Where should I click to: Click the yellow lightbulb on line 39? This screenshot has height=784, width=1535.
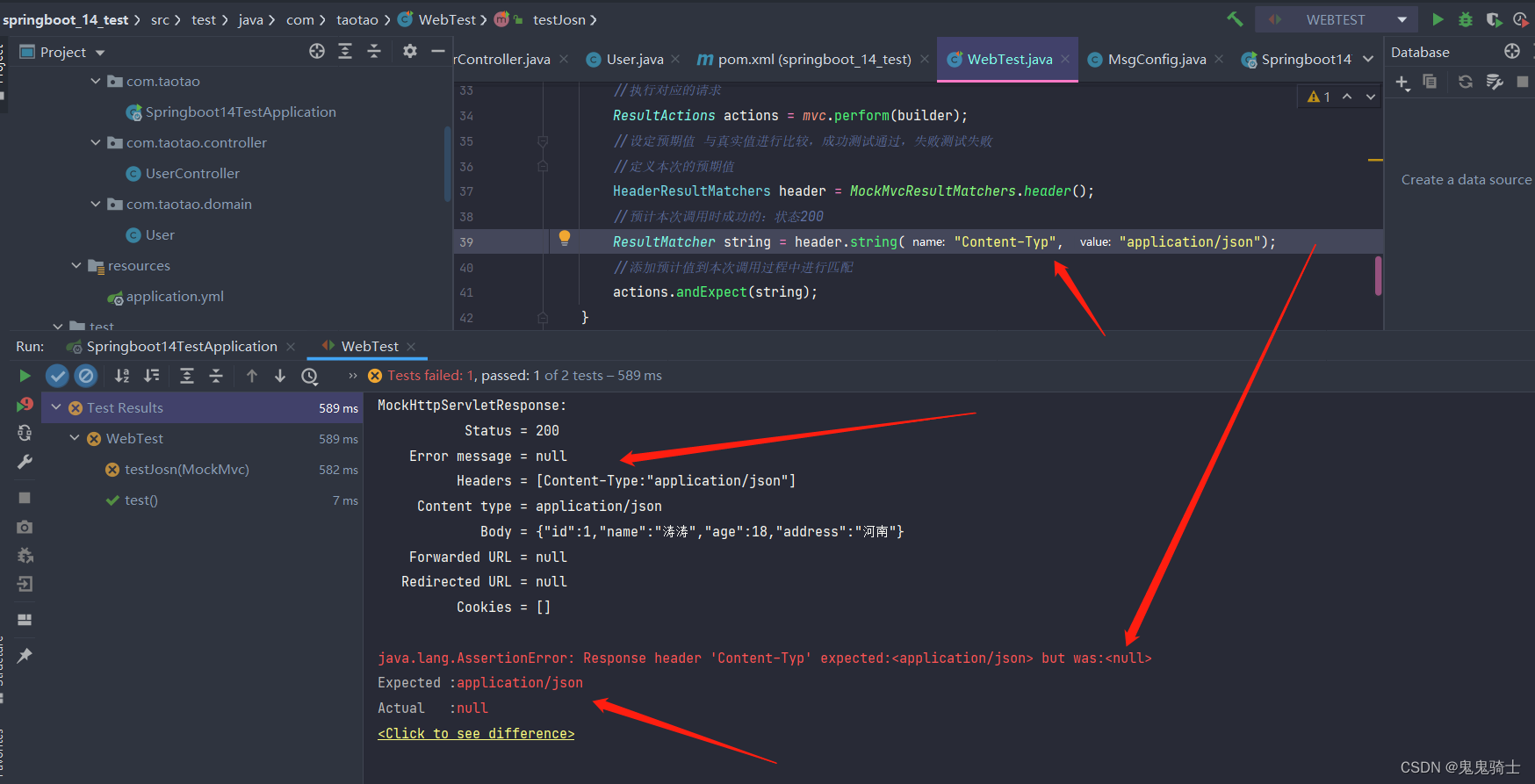565,238
